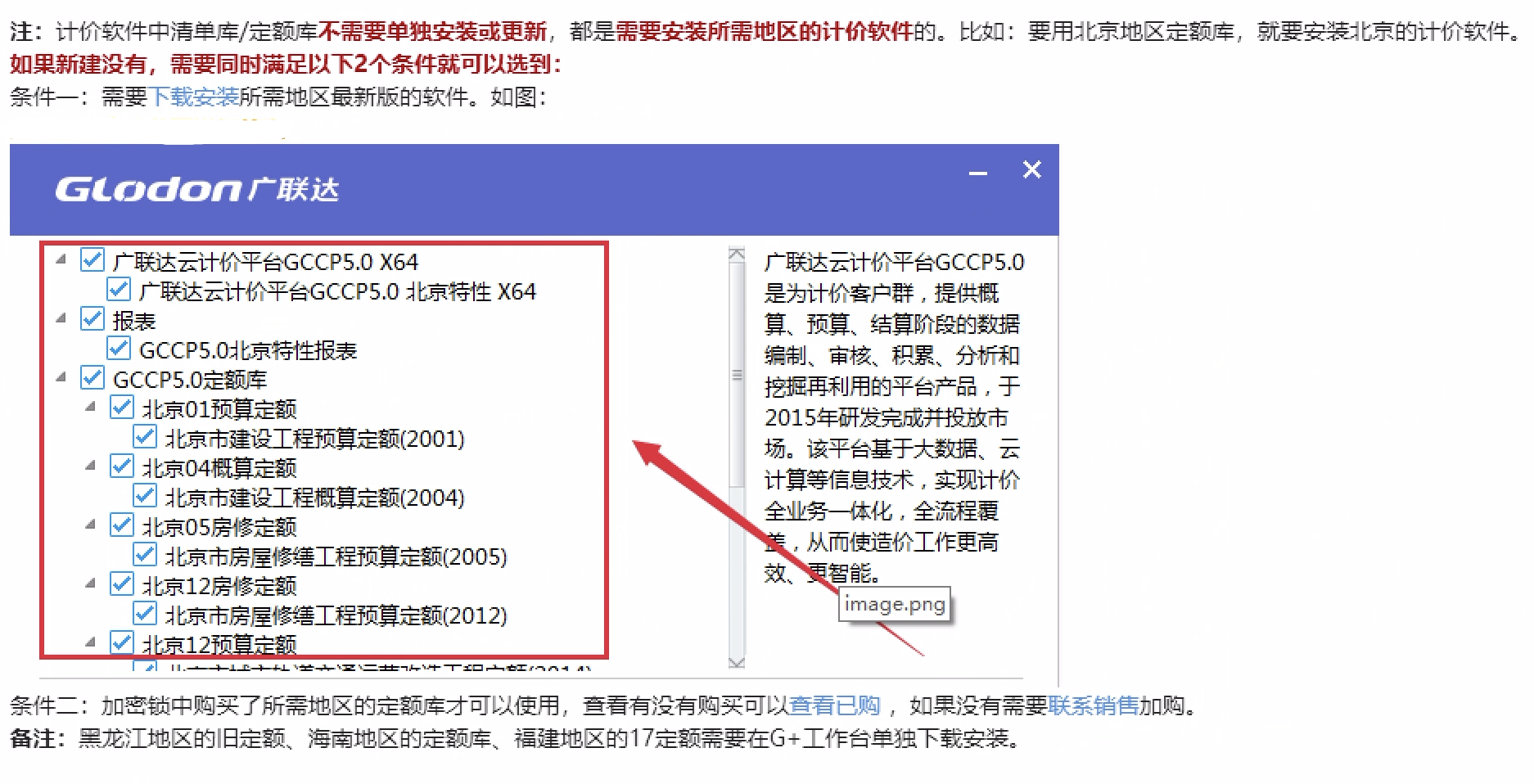Collapse the 报表 tree node
1534x784 pixels.
point(61,318)
